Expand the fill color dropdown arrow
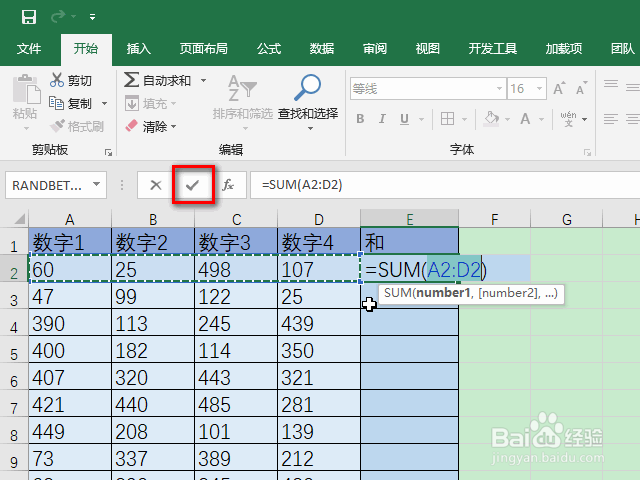Screen dimensions: 640x480 pyautogui.click(x=507, y=119)
